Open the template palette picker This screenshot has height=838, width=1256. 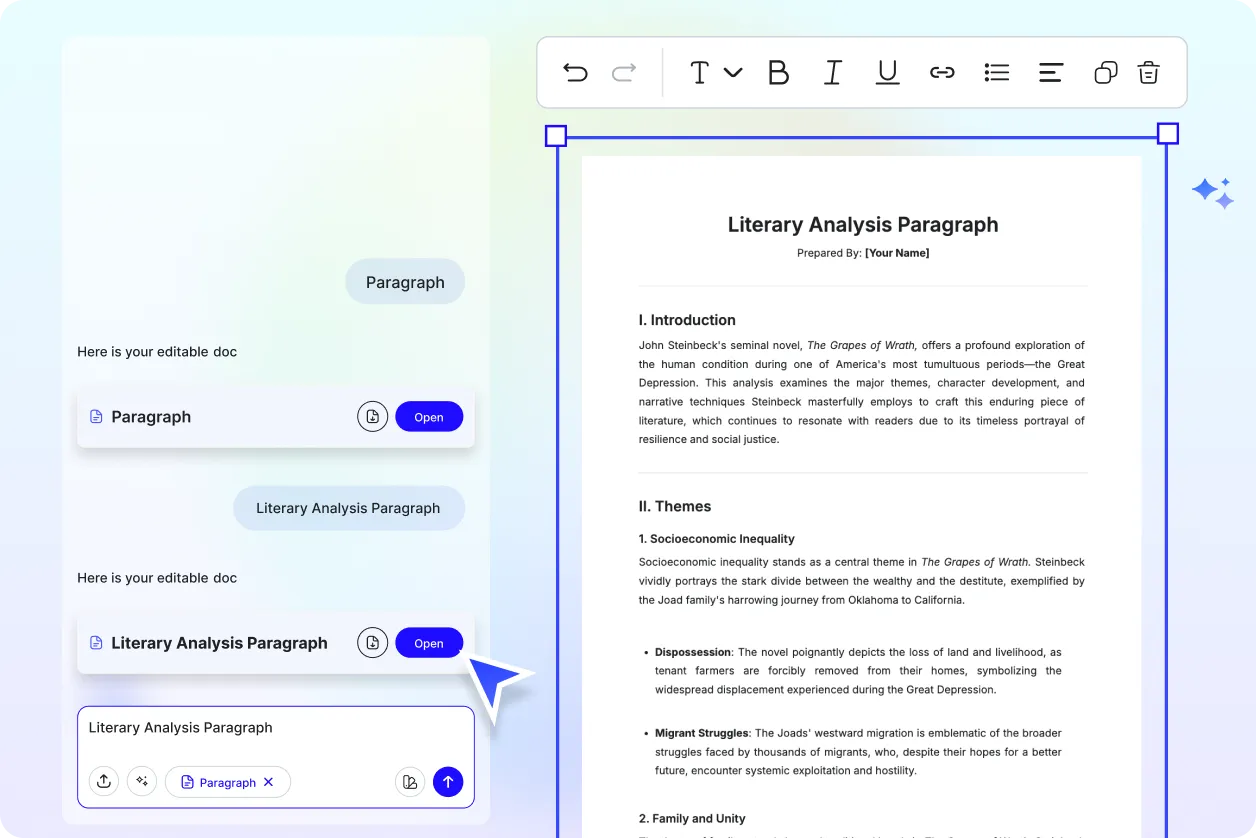[410, 782]
